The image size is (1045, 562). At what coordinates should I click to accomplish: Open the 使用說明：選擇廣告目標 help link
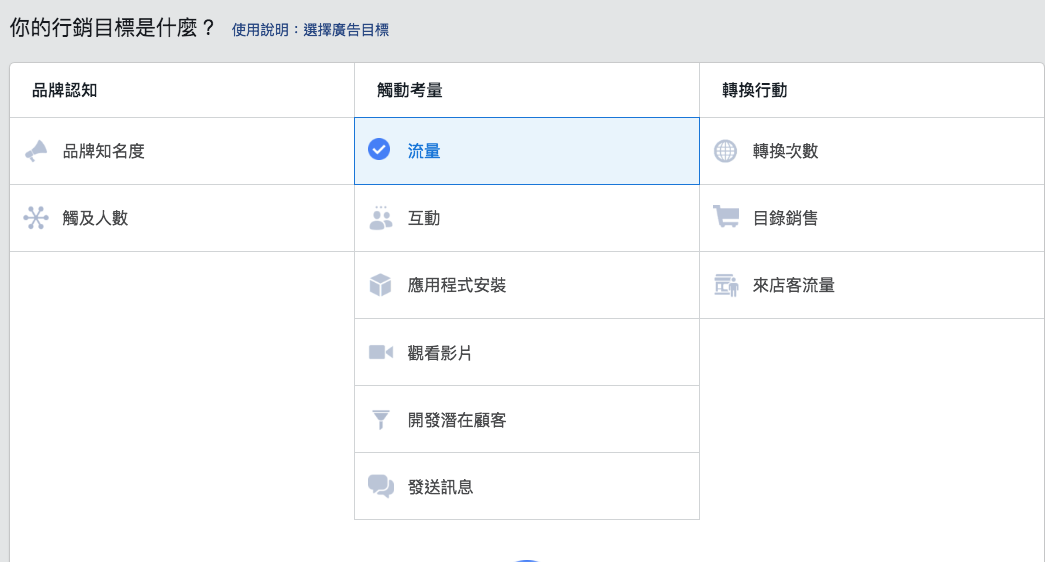click(x=310, y=30)
